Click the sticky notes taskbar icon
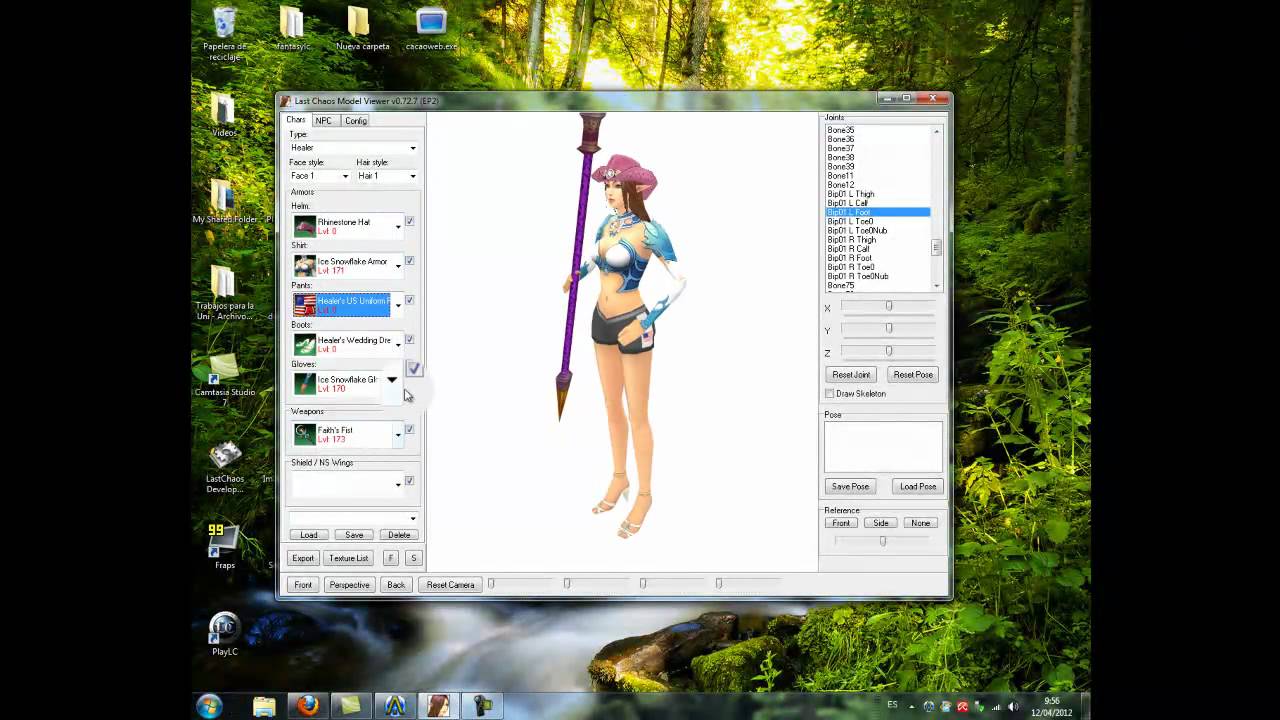The width and height of the screenshot is (1280, 720). click(350, 706)
